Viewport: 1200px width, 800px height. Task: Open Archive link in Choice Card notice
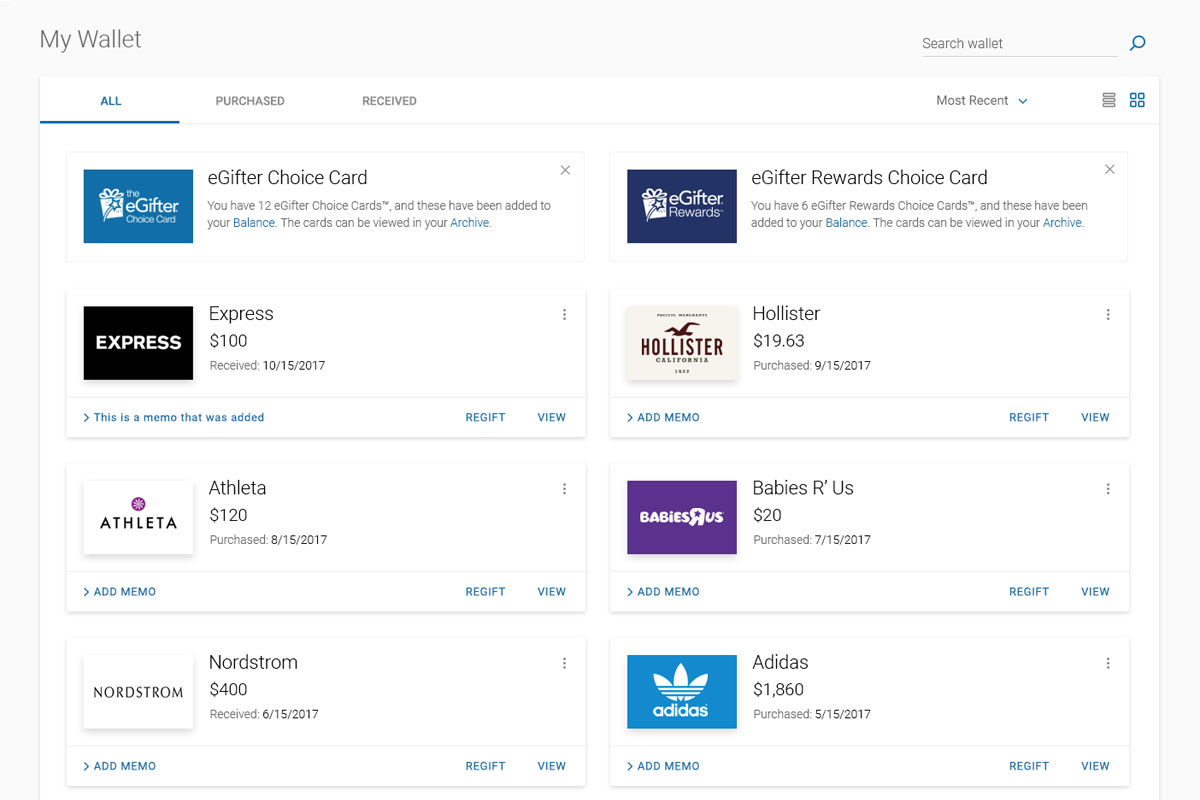coord(470,223)
